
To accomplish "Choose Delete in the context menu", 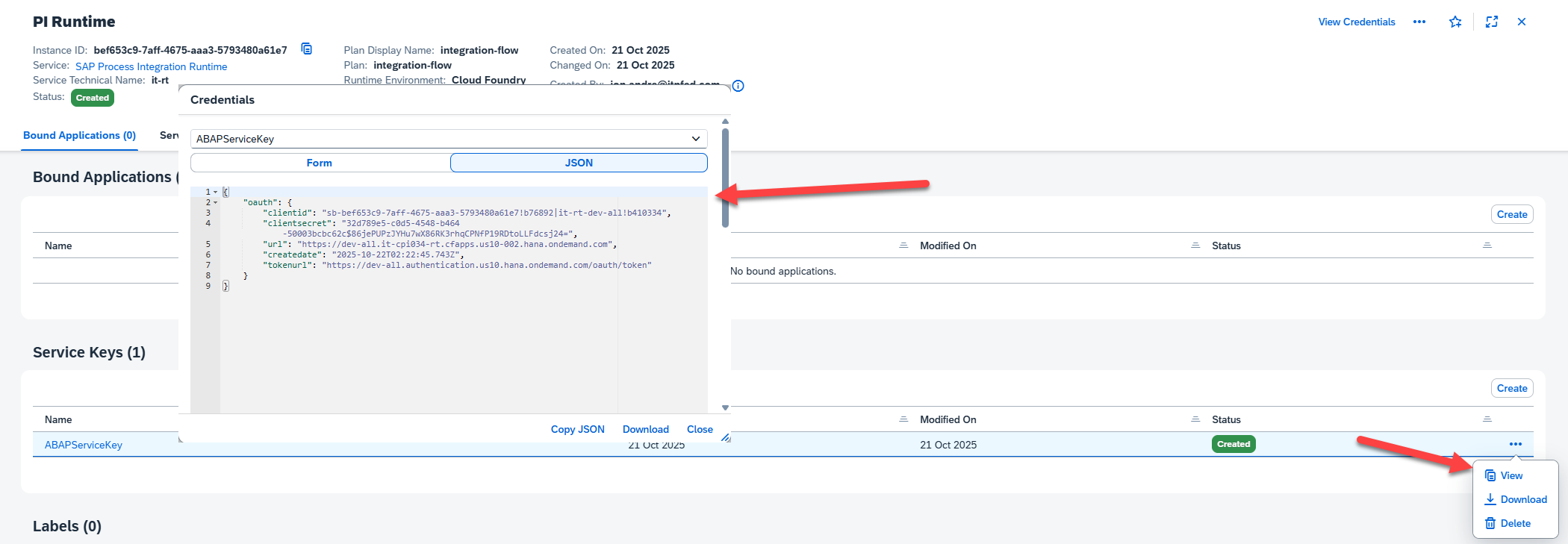I will click(1514, 524).
